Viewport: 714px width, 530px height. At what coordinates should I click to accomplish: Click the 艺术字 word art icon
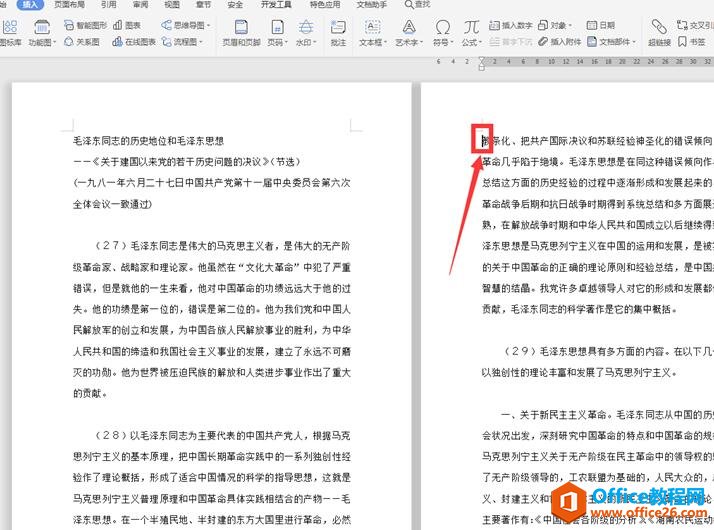[409, 27]
